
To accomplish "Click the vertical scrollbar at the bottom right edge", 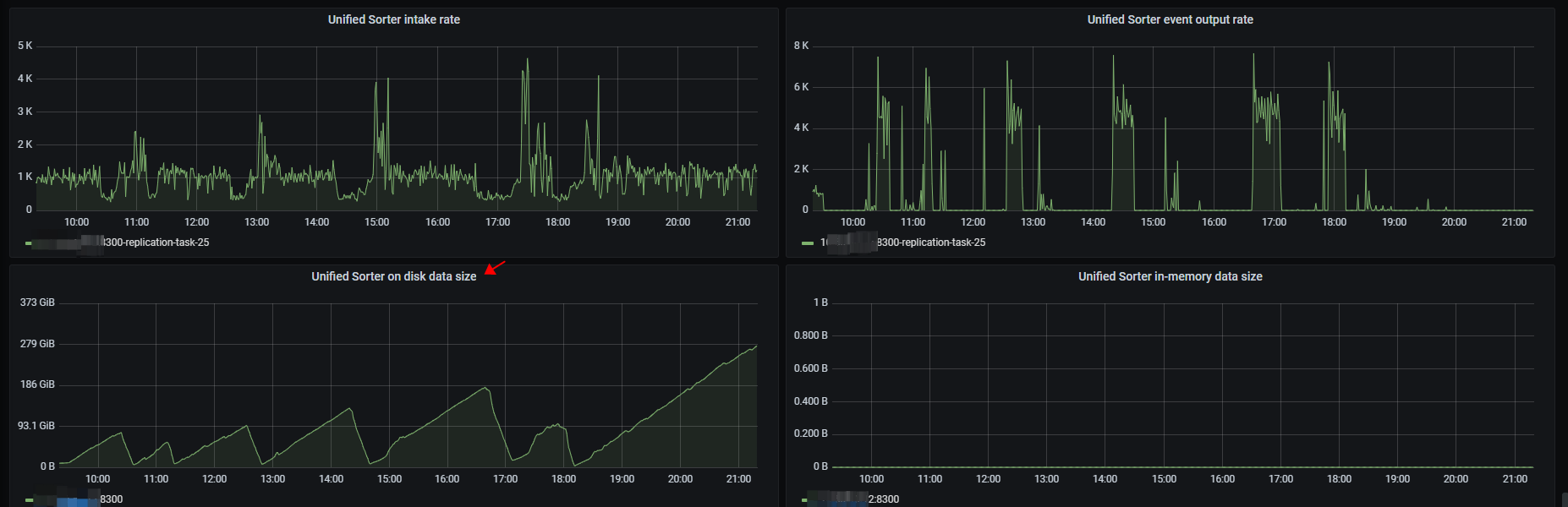I will point(1564,500).
